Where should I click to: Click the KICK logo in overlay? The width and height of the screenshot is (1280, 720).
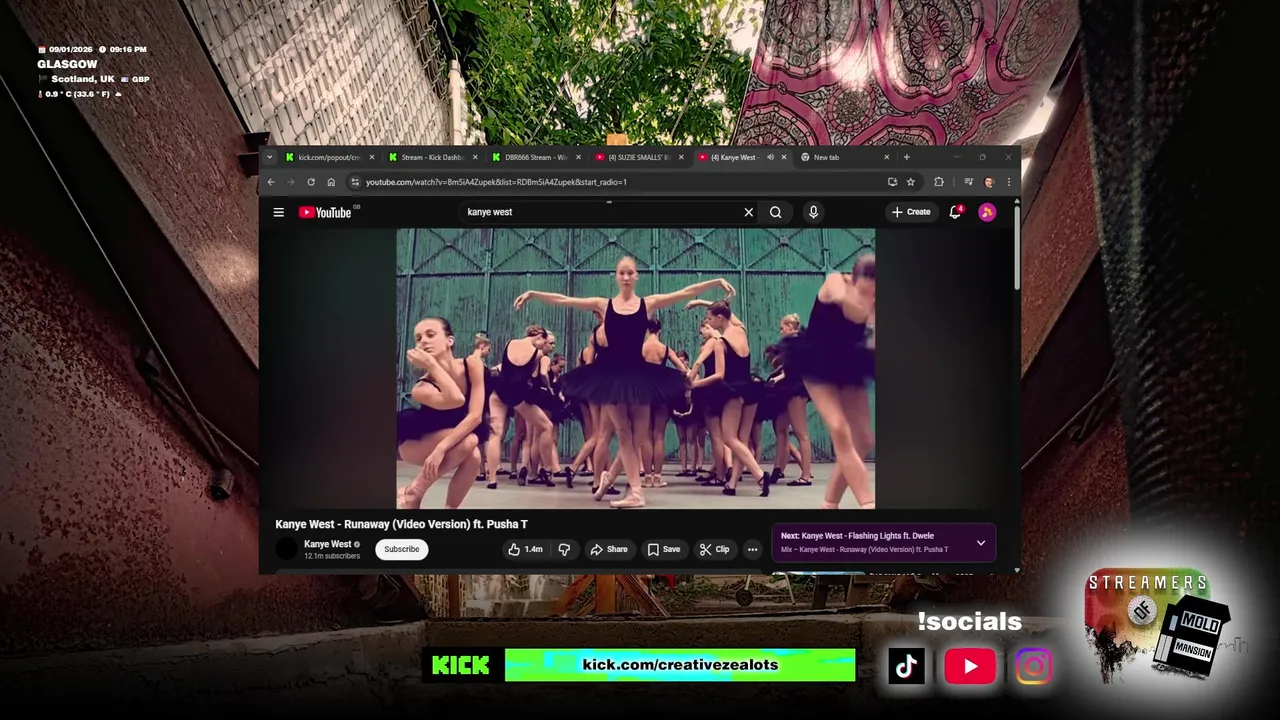(461, 666)
